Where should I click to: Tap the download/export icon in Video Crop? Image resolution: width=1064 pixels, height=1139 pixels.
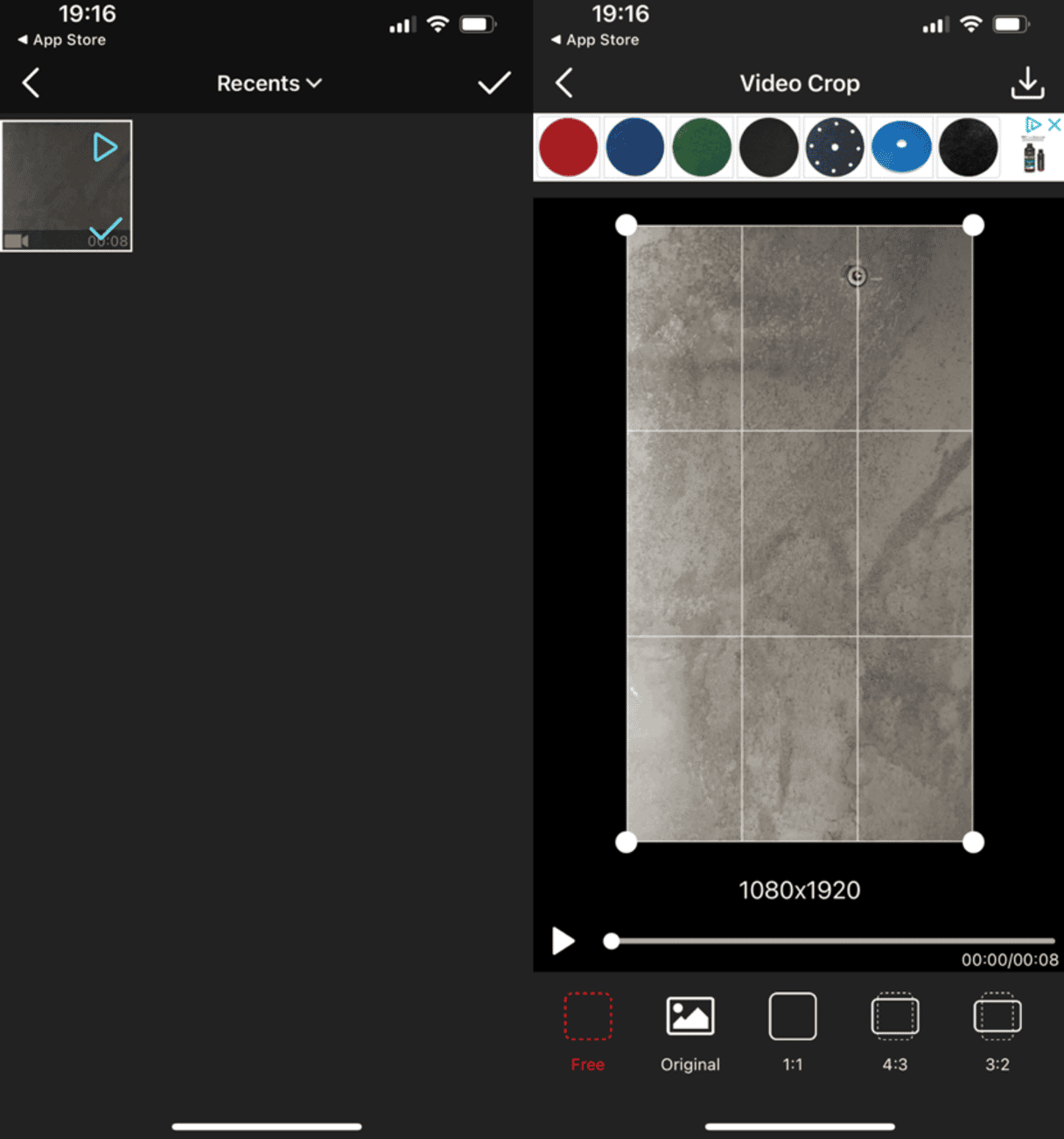1027,83
